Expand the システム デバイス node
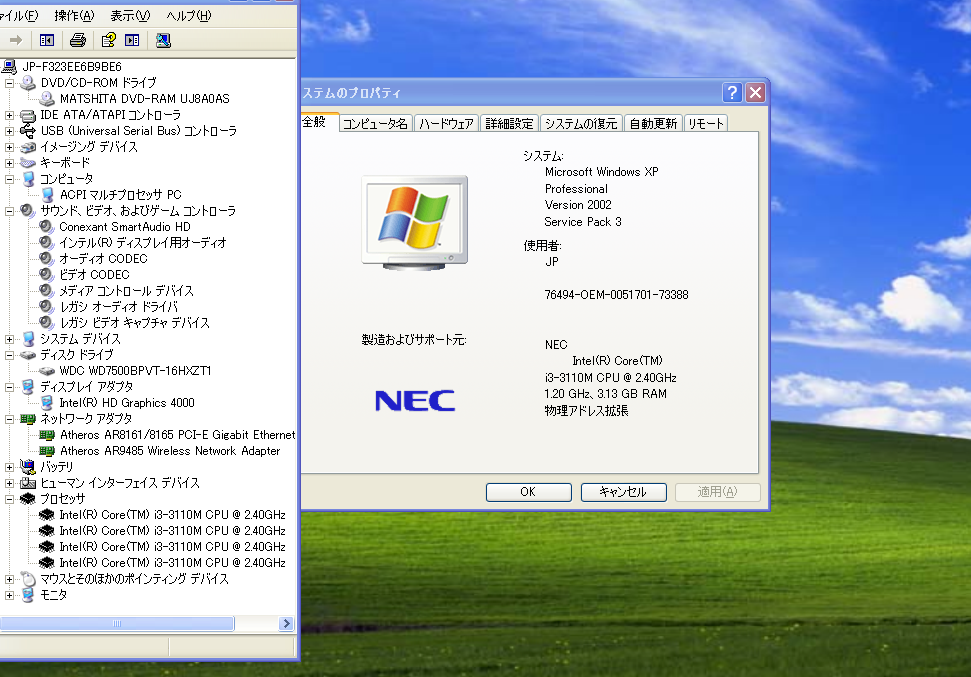The height and width of the screenshot is (677, 971). pyautogui.click(x=9, y=339)
